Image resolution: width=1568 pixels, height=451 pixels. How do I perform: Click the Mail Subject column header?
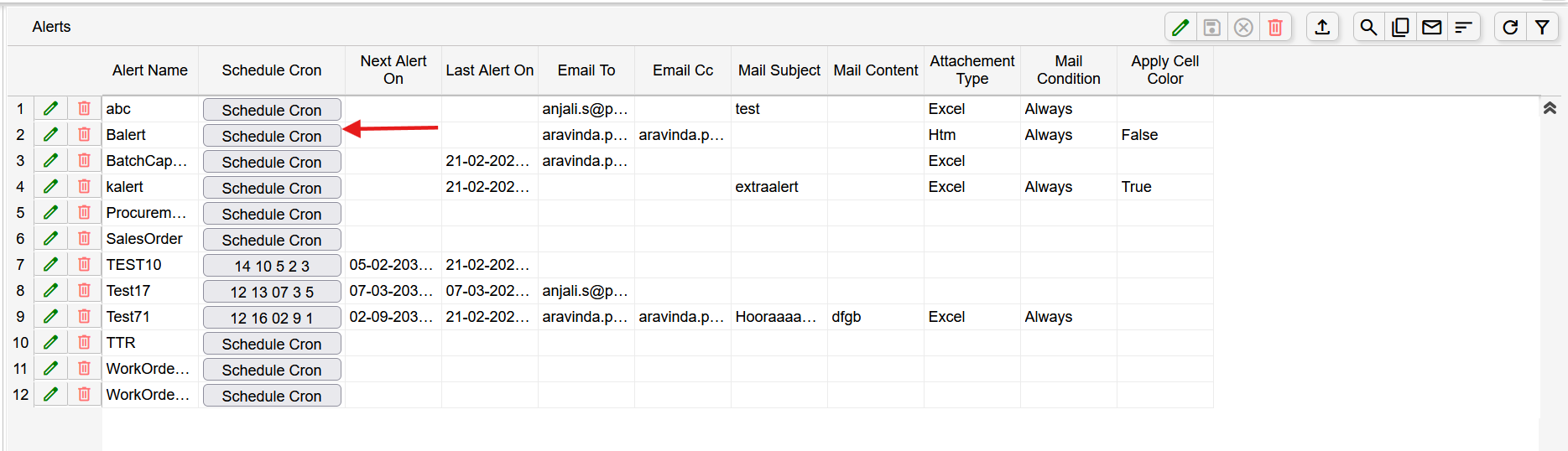pos(779,70)
